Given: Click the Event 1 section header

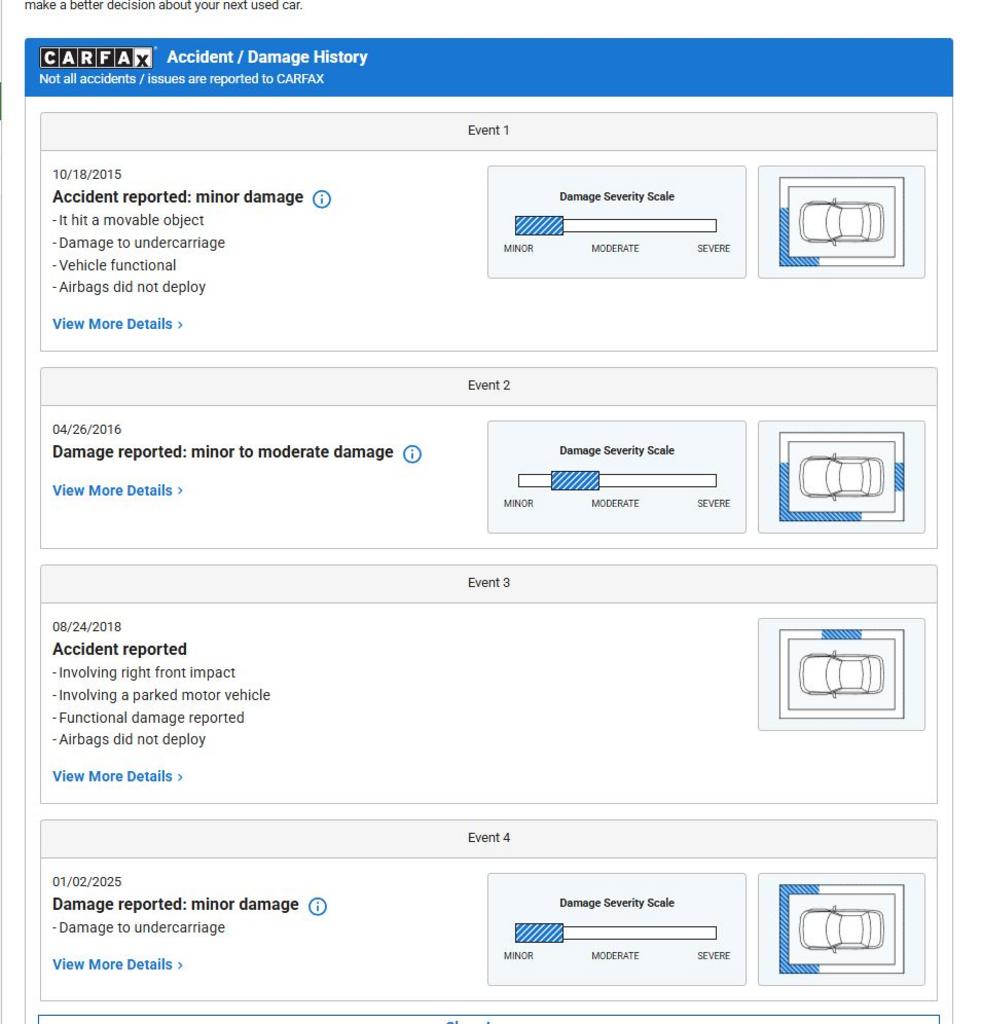Looking at the screenshot, I should (488, 131).
